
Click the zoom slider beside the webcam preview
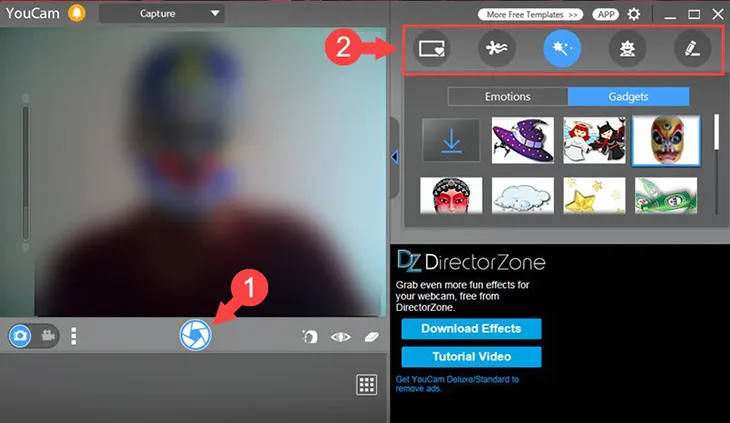tap(26, 172)
